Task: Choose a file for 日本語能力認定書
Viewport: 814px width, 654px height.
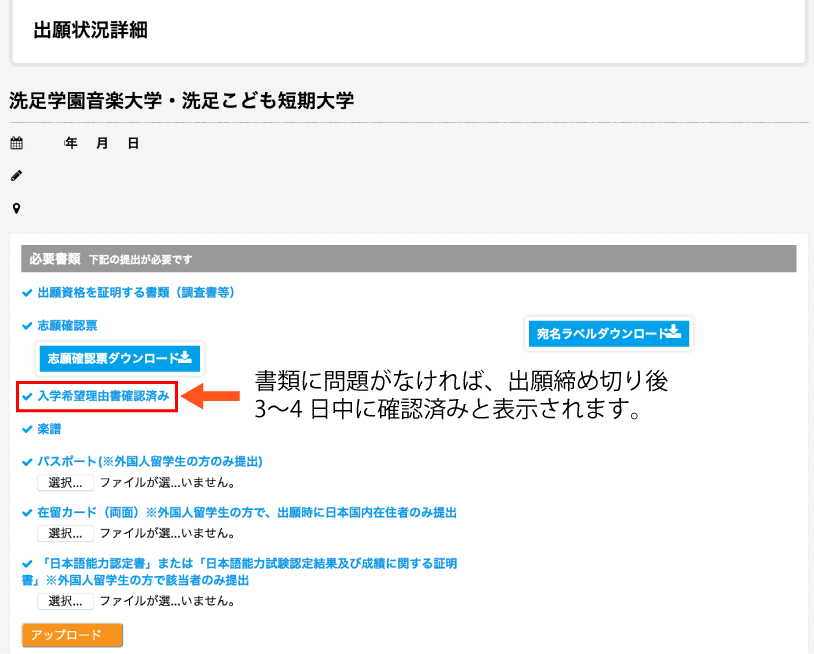Action: point(65,601)
